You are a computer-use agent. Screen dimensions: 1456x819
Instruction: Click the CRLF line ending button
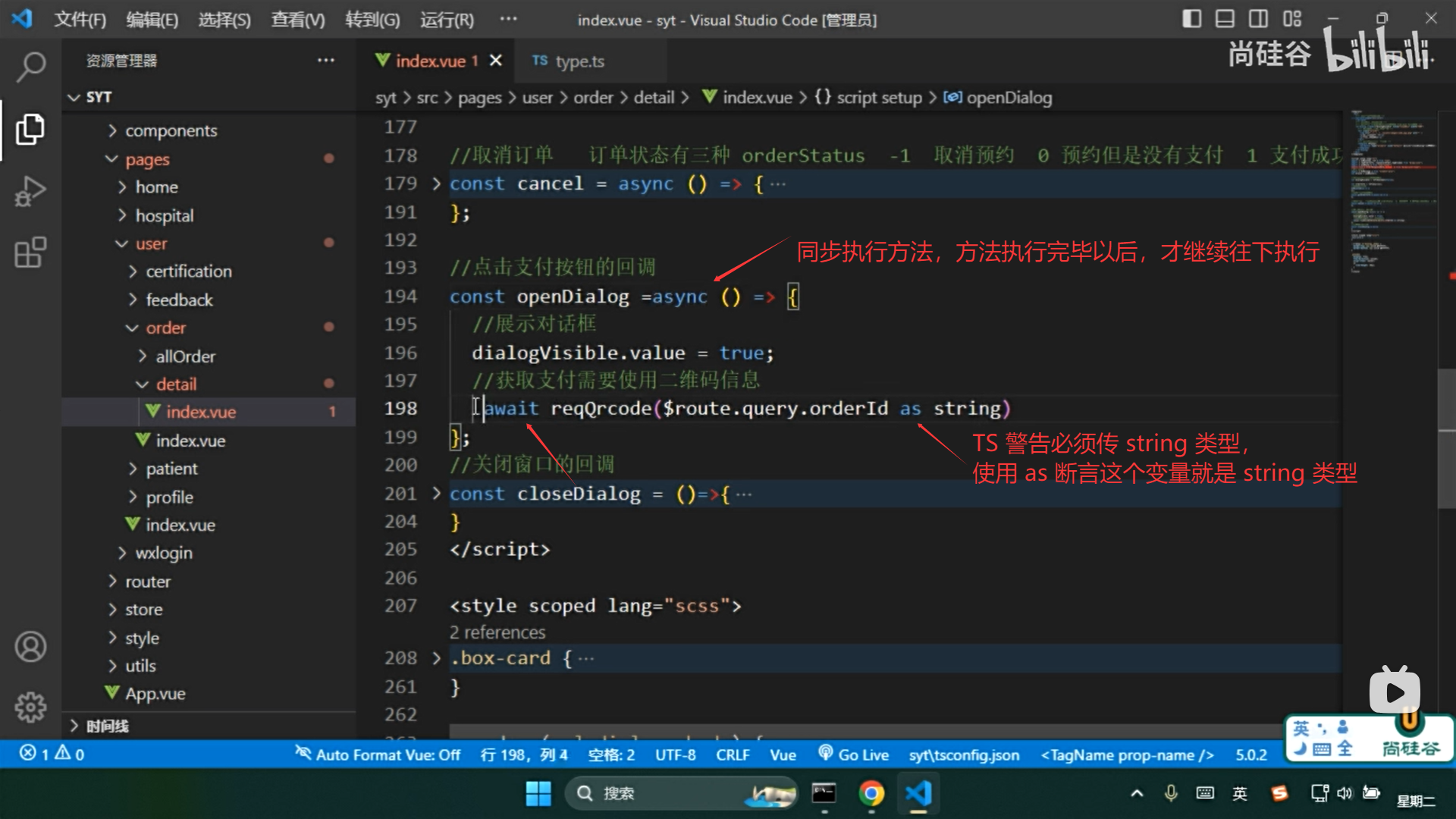click(732, 755)
